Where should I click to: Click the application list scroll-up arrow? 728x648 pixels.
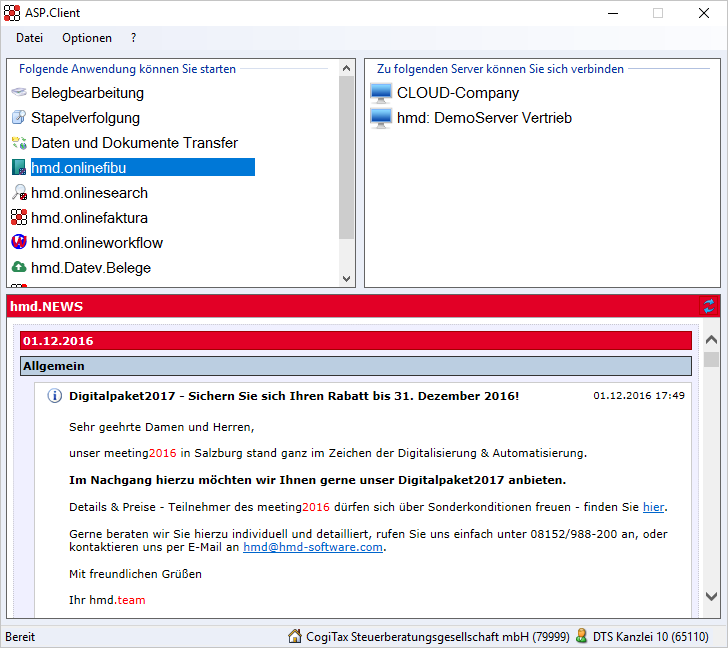(346, 69)
